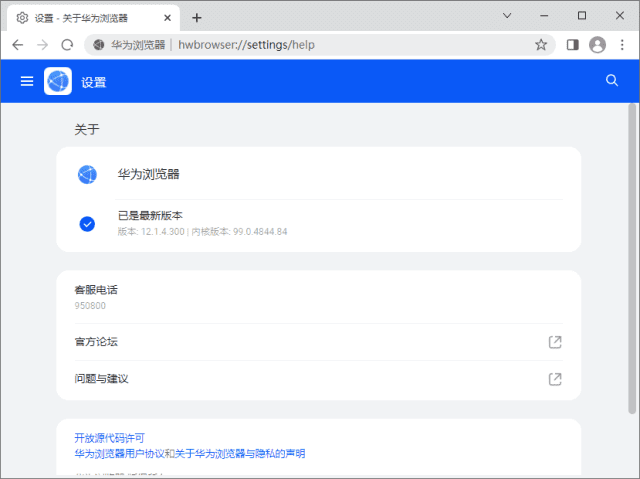Open the browser three-dot menu
640x479 pixels.
[623, 45]
